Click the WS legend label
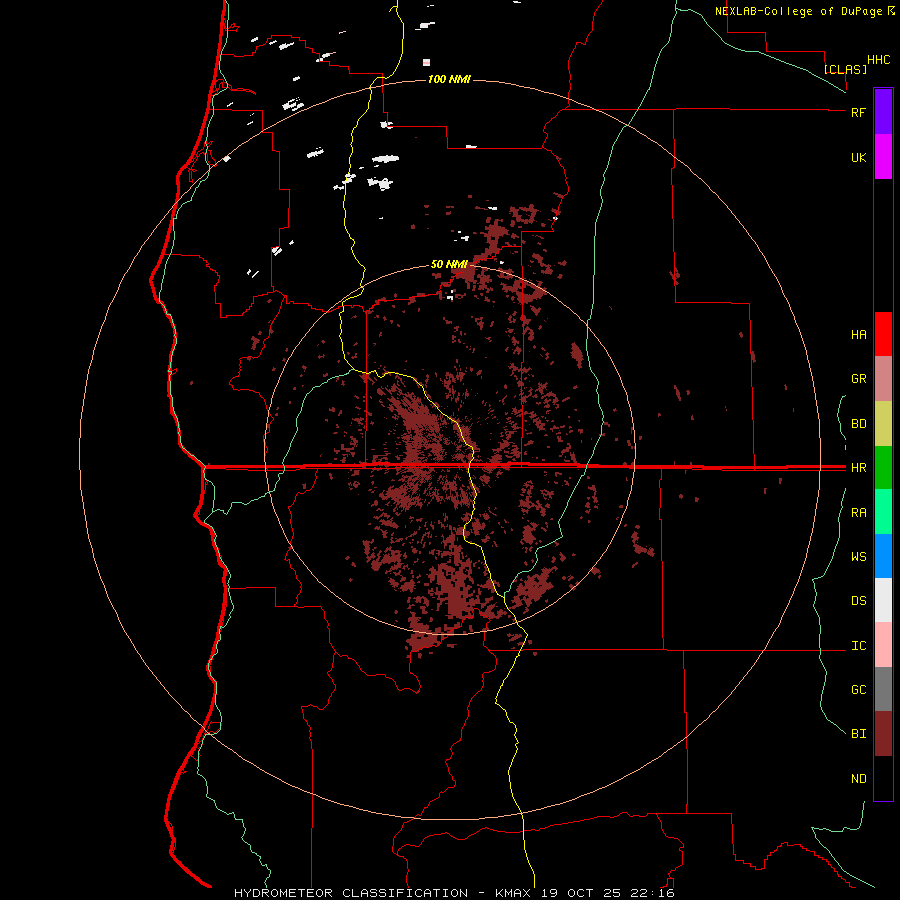This screenshot has height=900, width=900. pyautogui.click(x=858, y=556)
